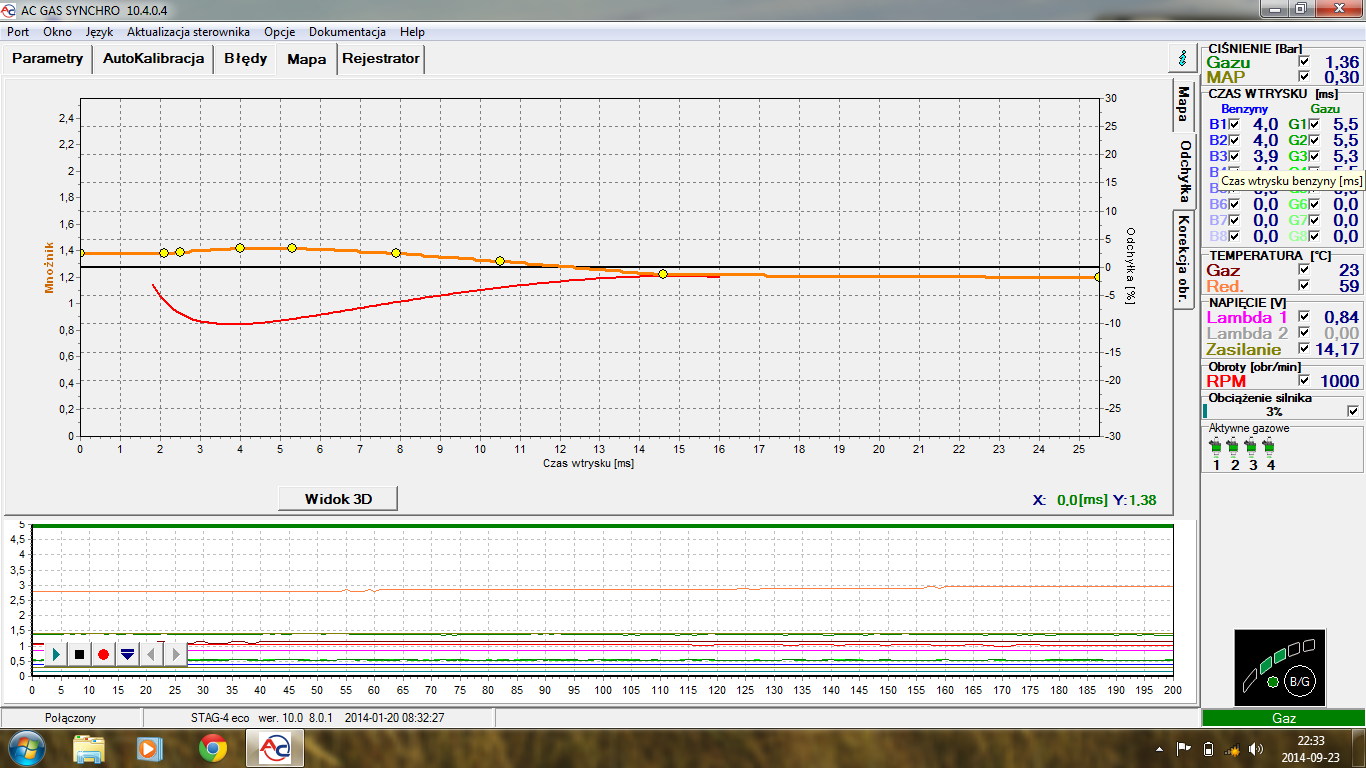Switch to the Parametry tab
Image resolution: width=1366 pixels, height=768 pixels.
tap(48, 58)
